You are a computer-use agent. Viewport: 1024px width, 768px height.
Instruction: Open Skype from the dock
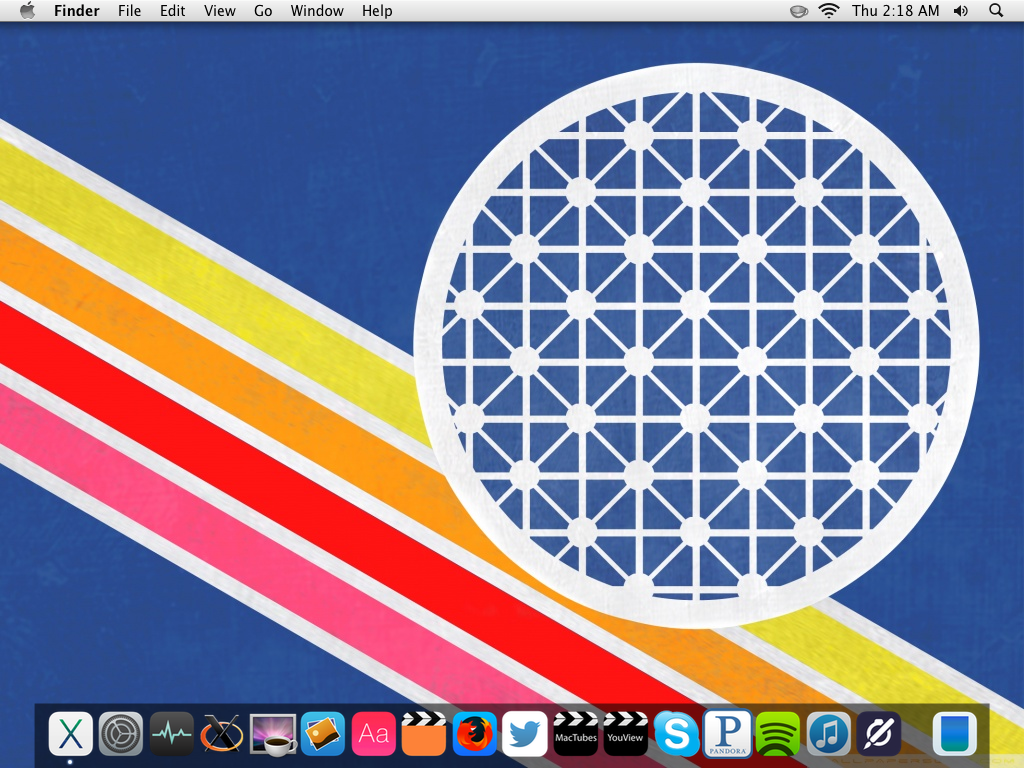677,733
